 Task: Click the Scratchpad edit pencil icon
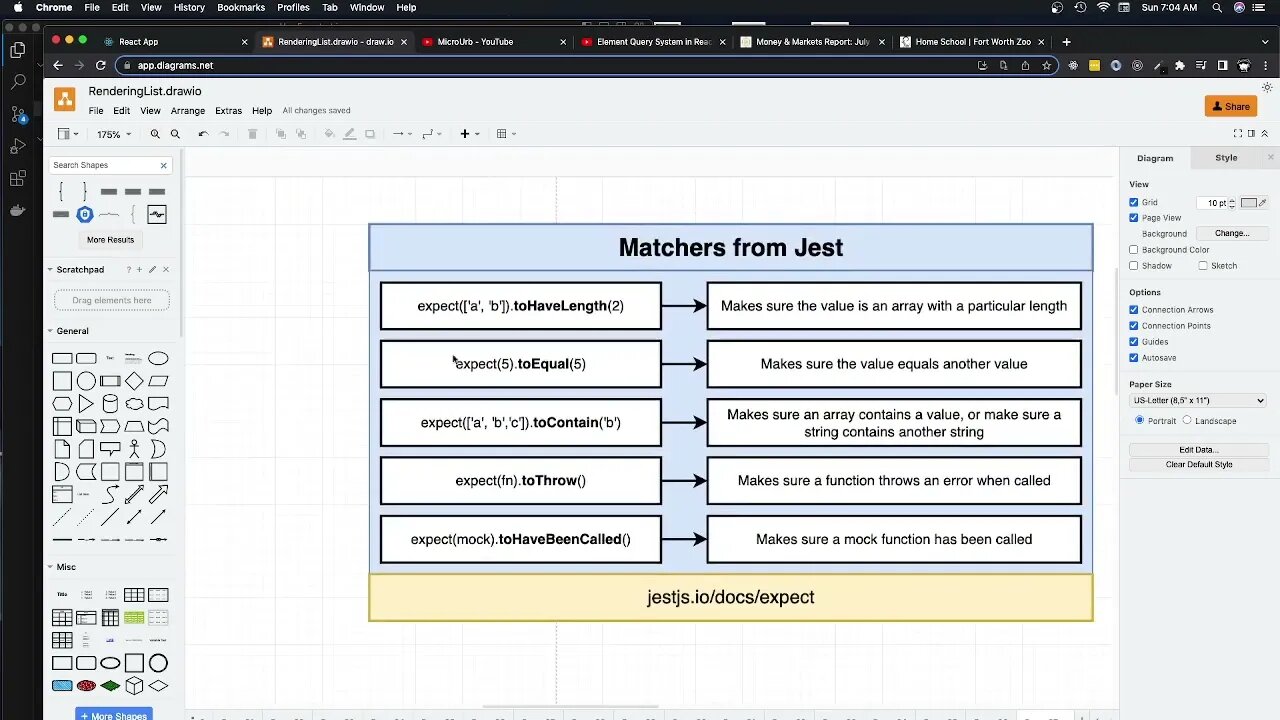(152, 270)
